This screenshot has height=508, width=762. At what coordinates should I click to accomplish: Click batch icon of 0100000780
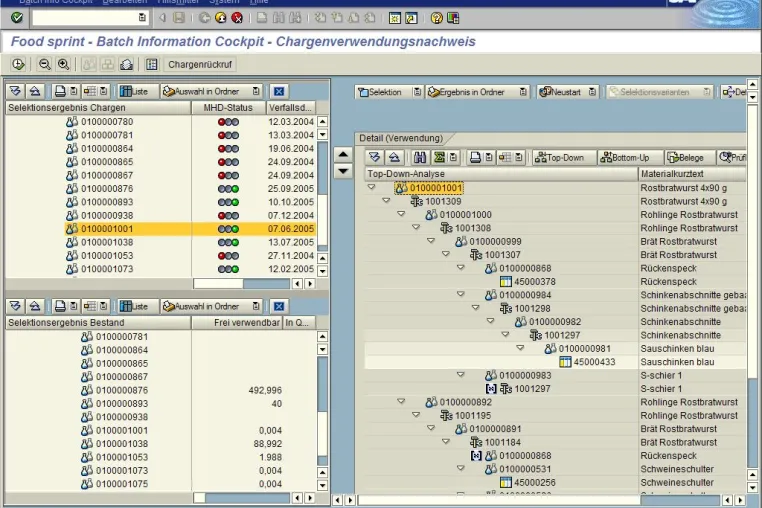(72, 122)
